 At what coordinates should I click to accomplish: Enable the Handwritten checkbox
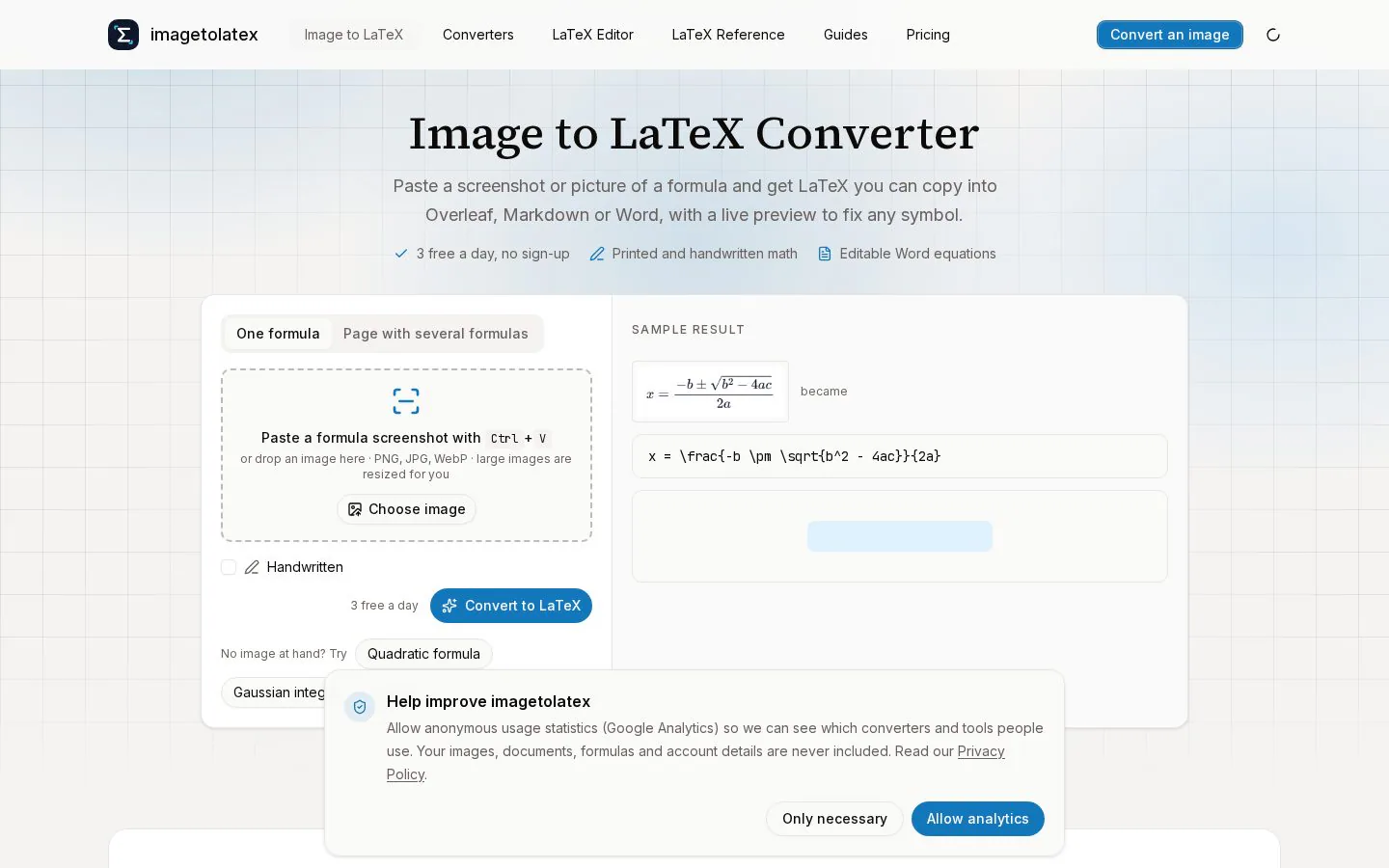(229, 567)
